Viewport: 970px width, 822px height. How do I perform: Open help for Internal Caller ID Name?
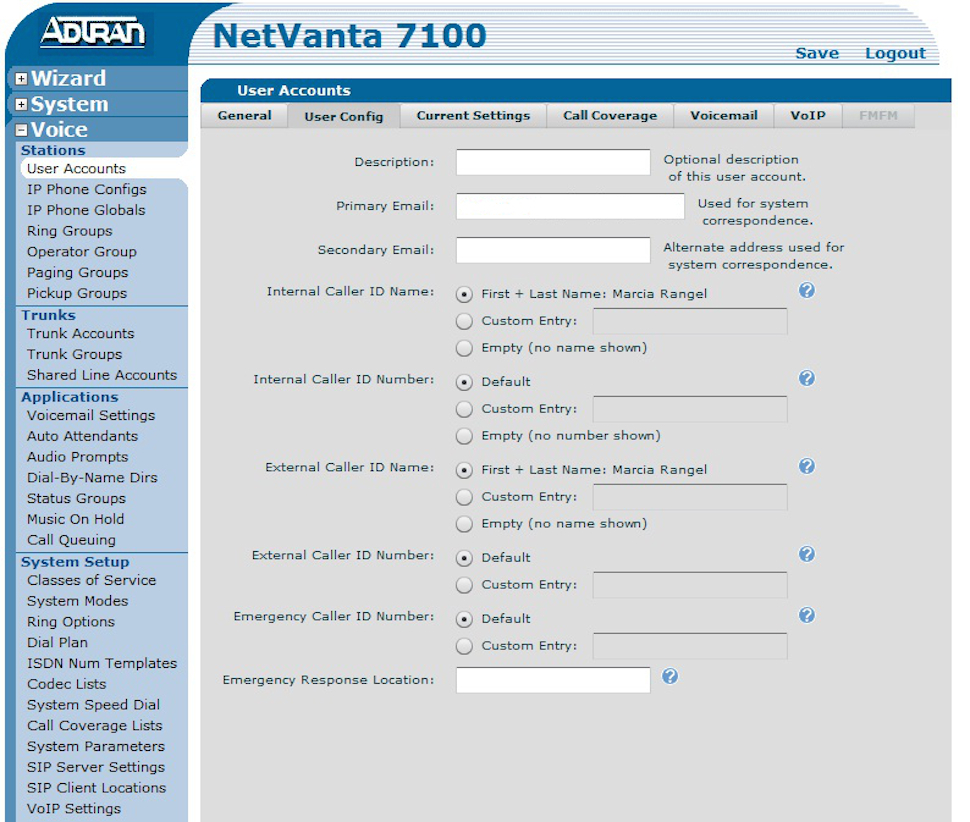[x=807, y=290]
